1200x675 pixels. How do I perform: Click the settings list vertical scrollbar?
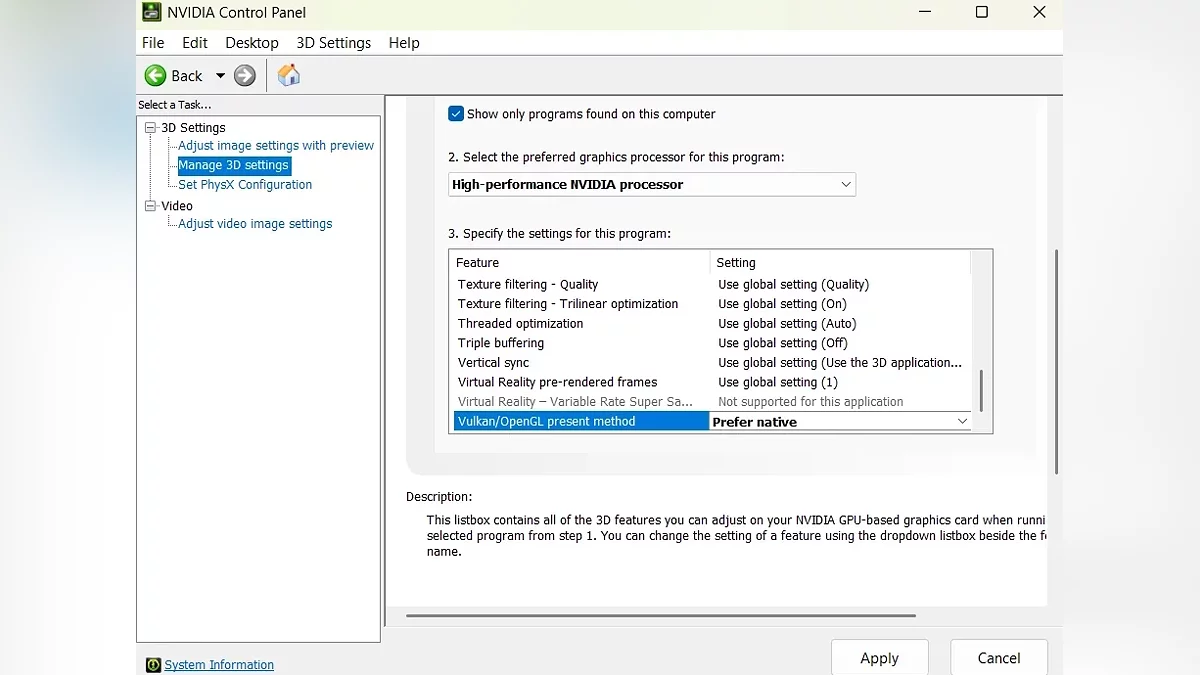click(981, 390)
